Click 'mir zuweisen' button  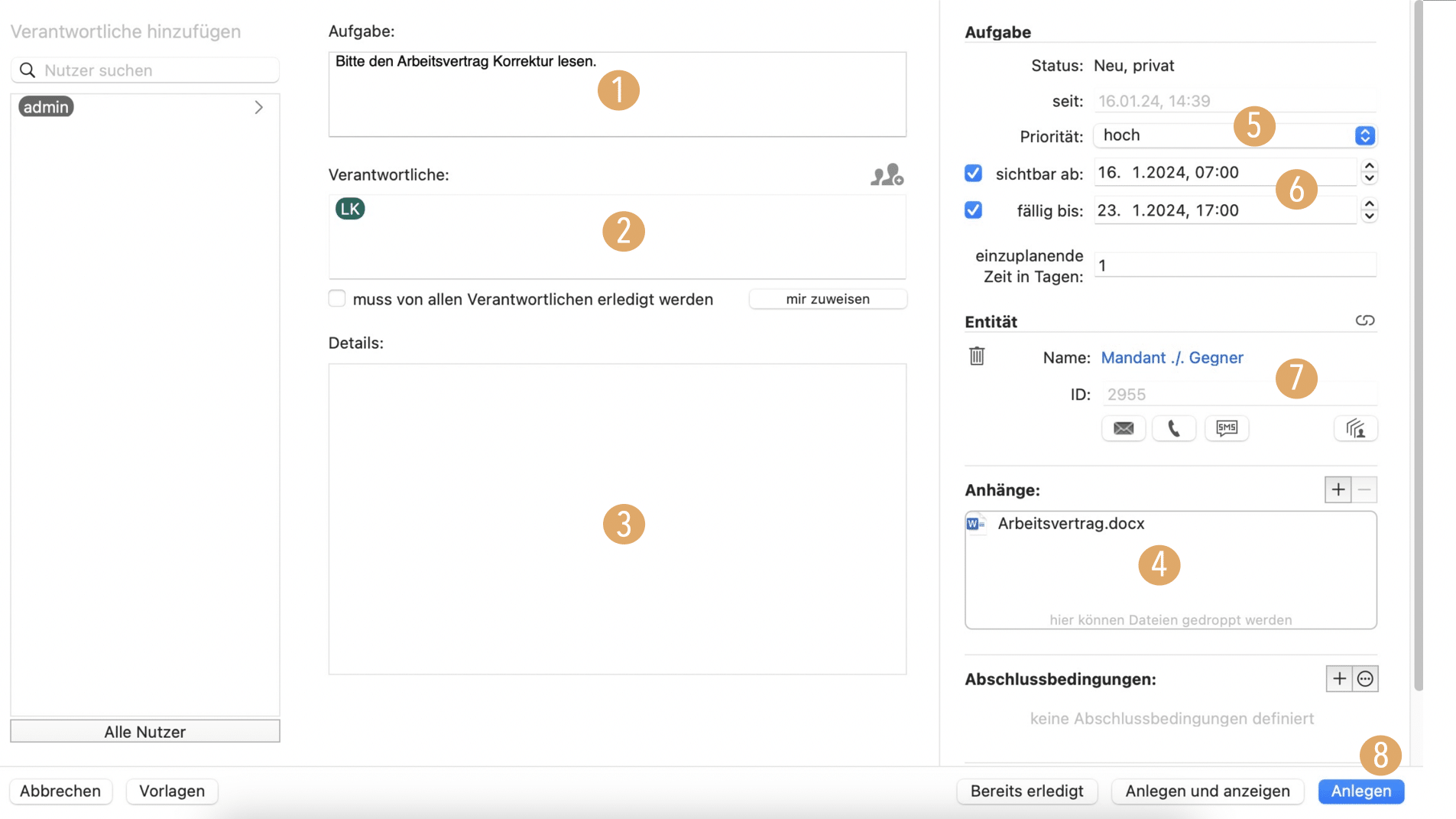828,299
